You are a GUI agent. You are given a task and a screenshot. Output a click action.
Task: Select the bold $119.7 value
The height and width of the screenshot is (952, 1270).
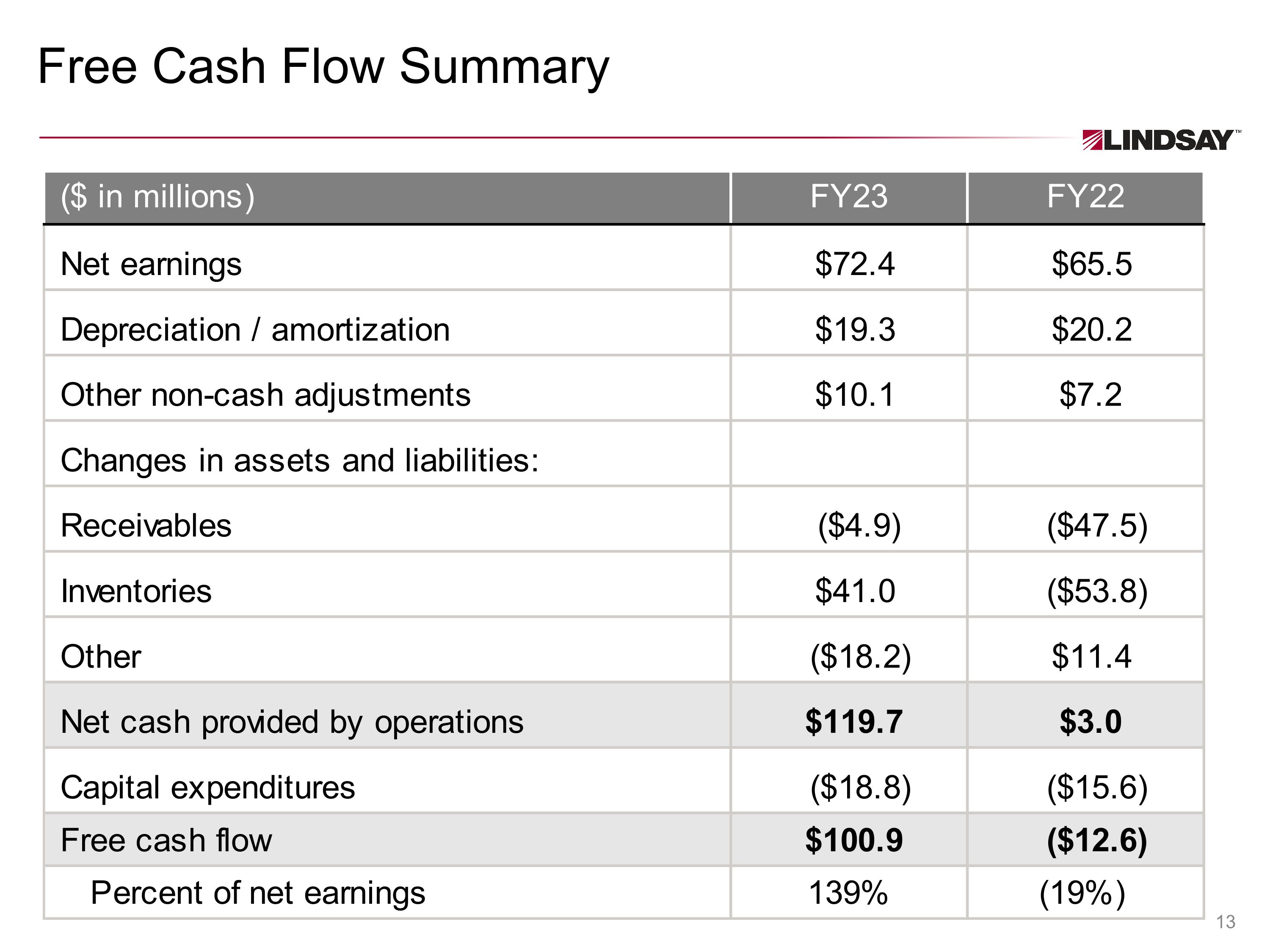coord(854,722)
